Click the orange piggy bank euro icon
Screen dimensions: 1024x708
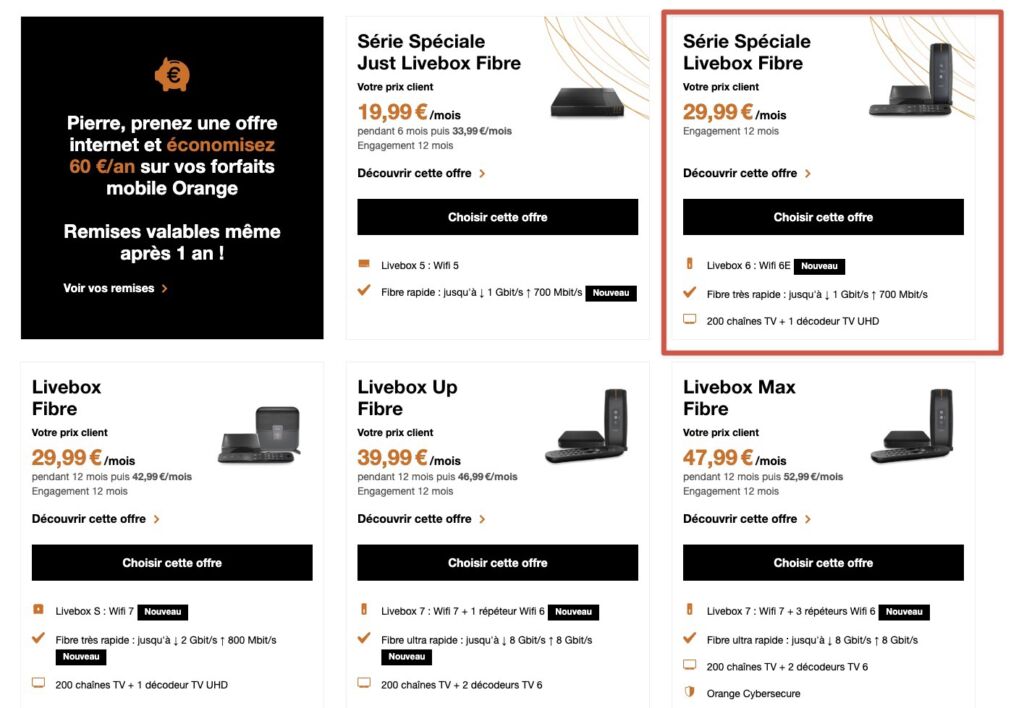coord(172,74)
